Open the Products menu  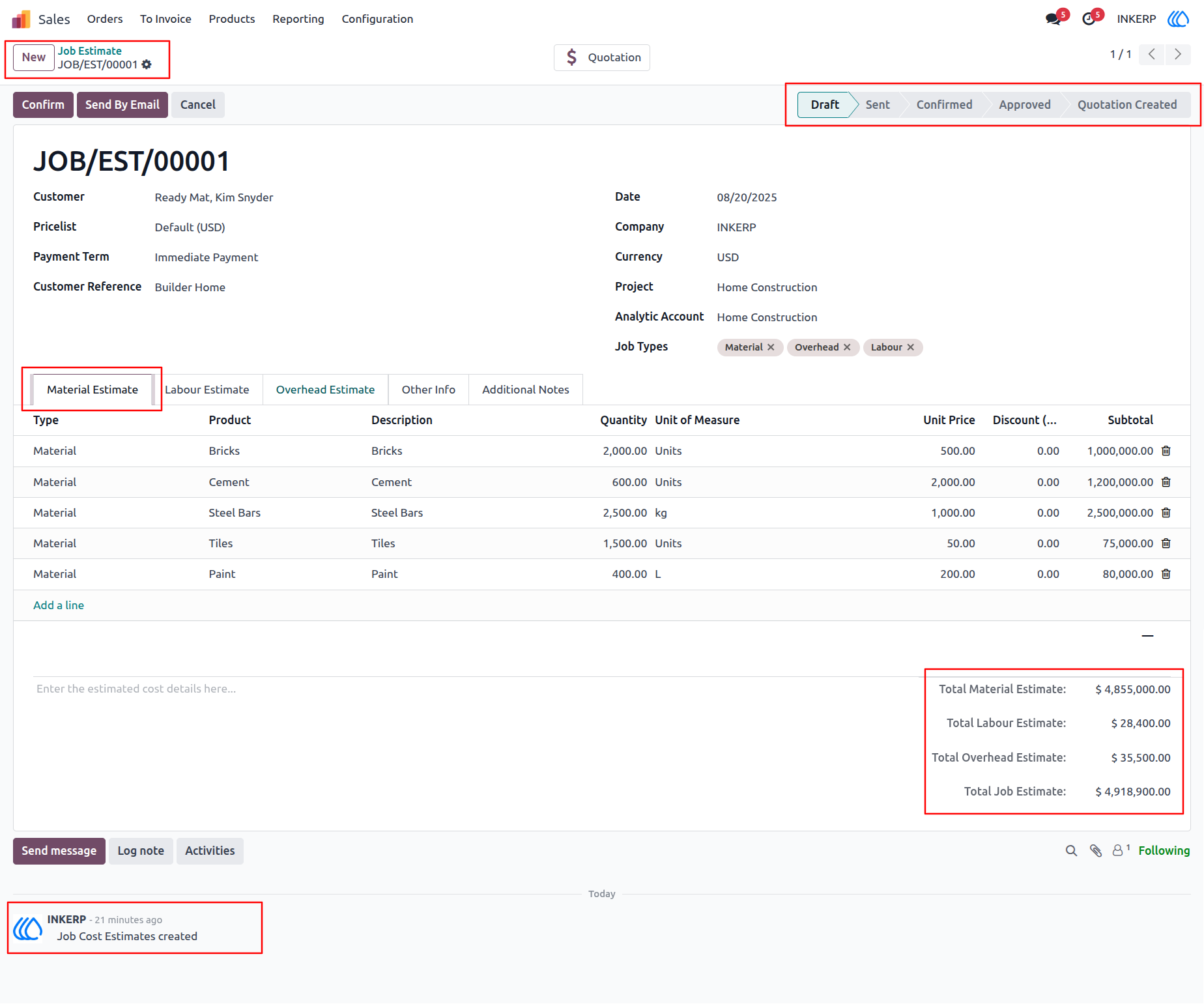tap(232, 19)
